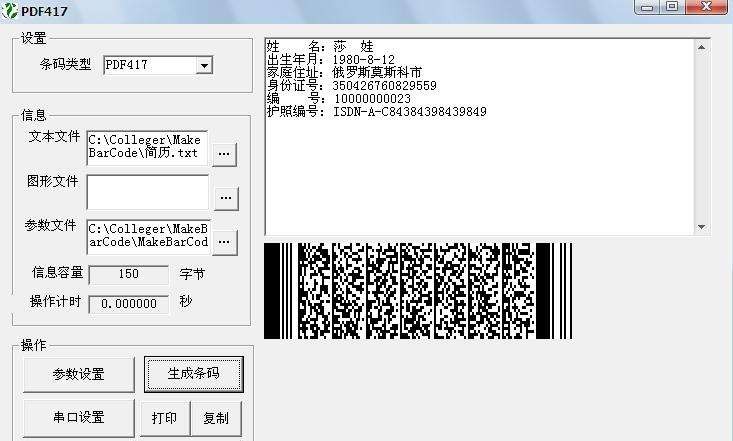Browse for 图形文件 with ellipsis button
The height and width of the screenshot is (441, 733).
tap(226, 198)
